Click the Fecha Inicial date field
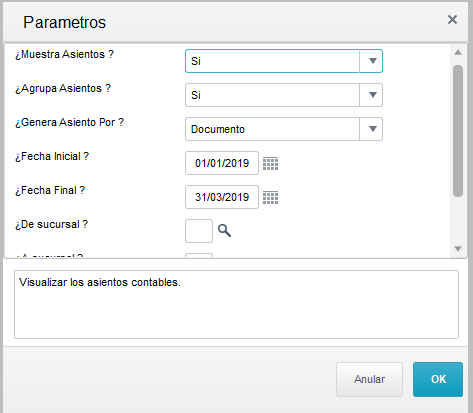 click(x=222, y=163)
